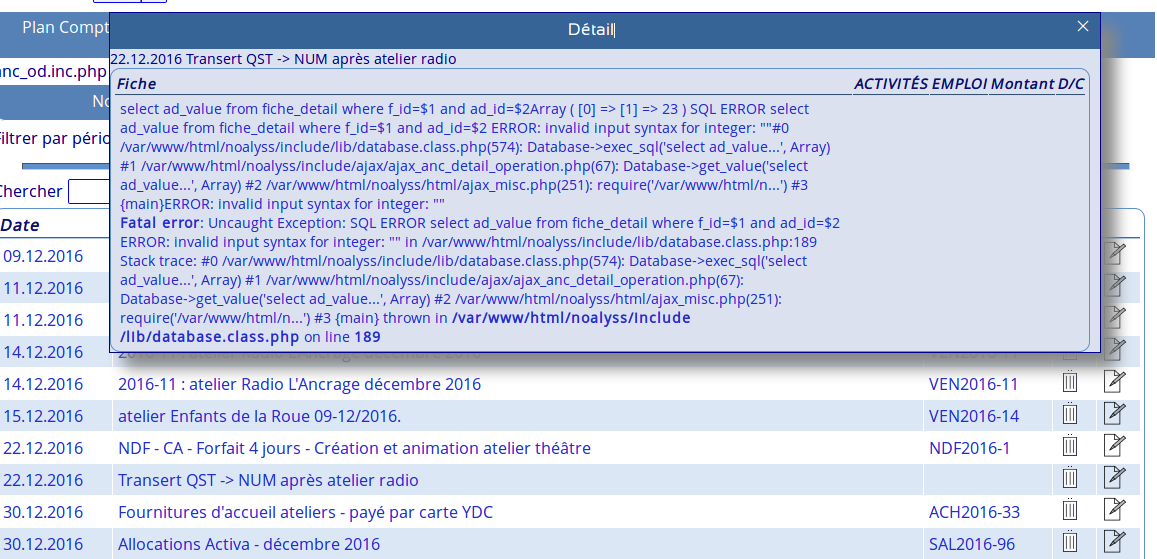Open edit icon for NDF2016-1 operation
1157x559 pixels.
coord(1113,447)
